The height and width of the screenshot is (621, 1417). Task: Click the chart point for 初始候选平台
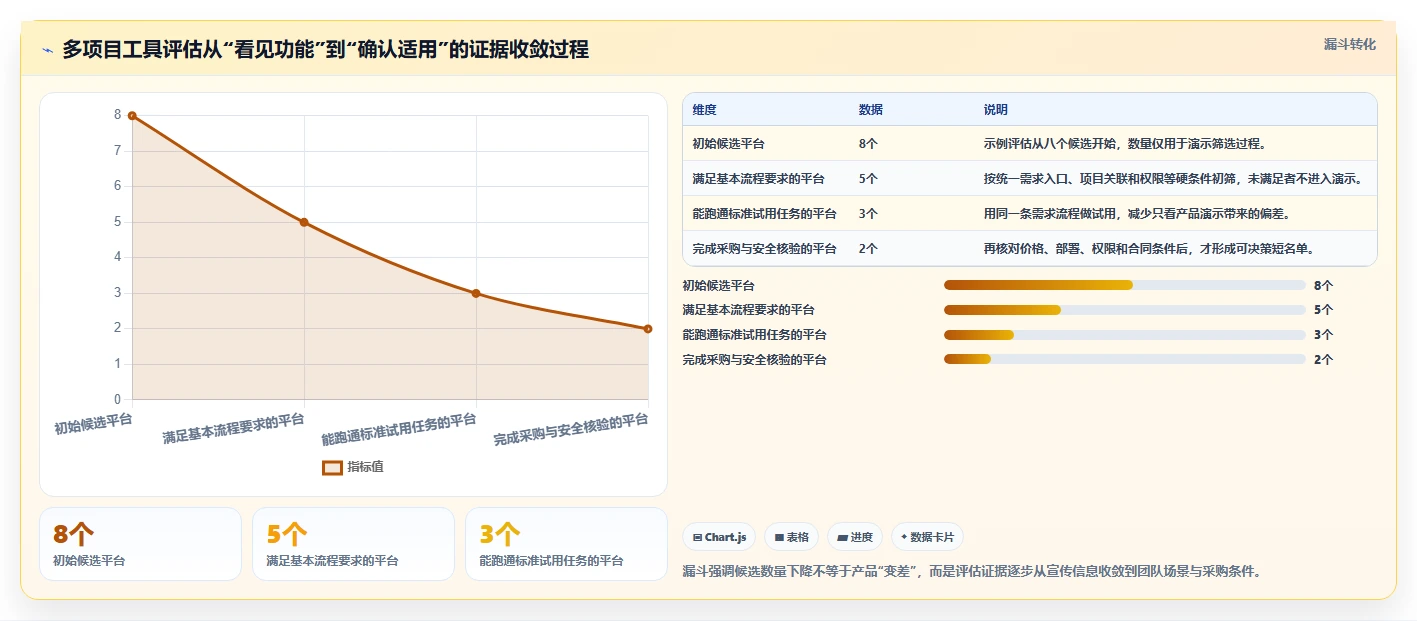[x=132, y=116]
